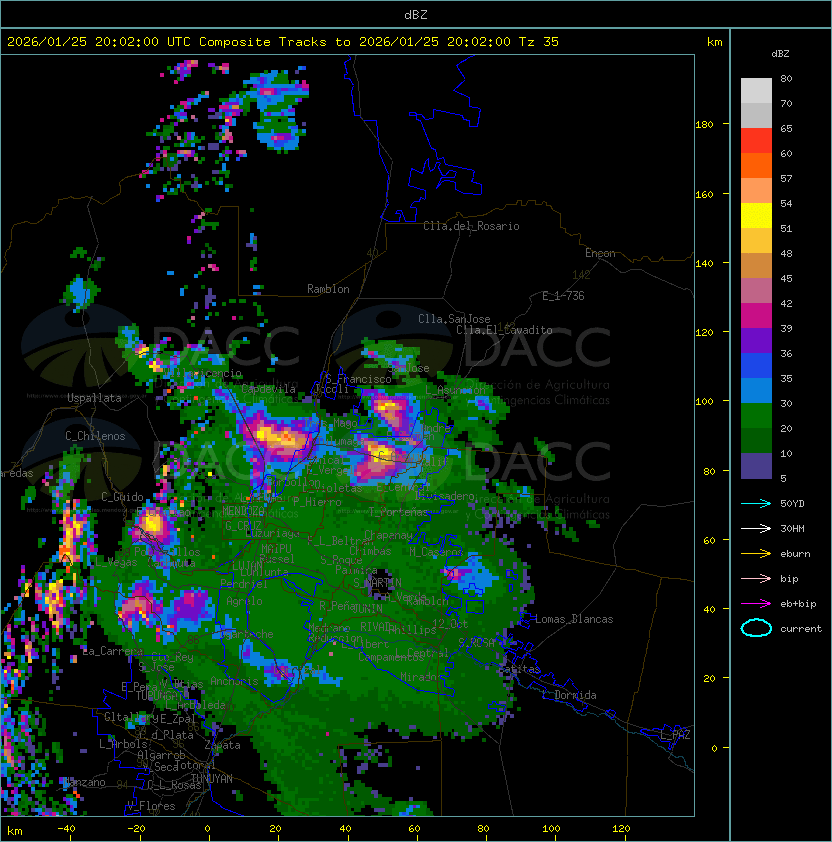Viewport: 832px width, 842px height.
Task: Pick the purple swatch between 39 and 36
Action: pyautogui.click(x=756, y=340)
